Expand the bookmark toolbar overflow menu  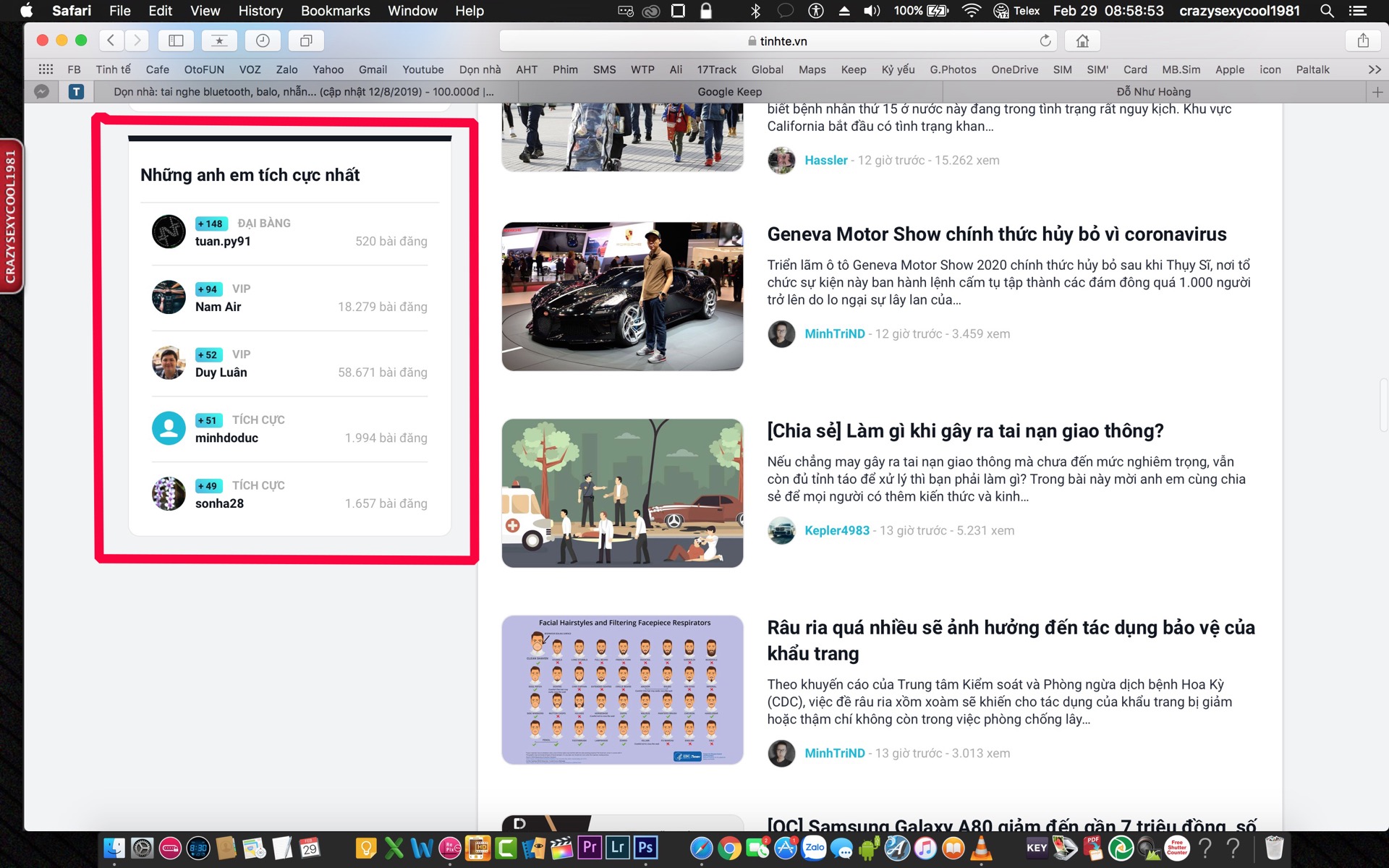click(x=1374, y=69)
